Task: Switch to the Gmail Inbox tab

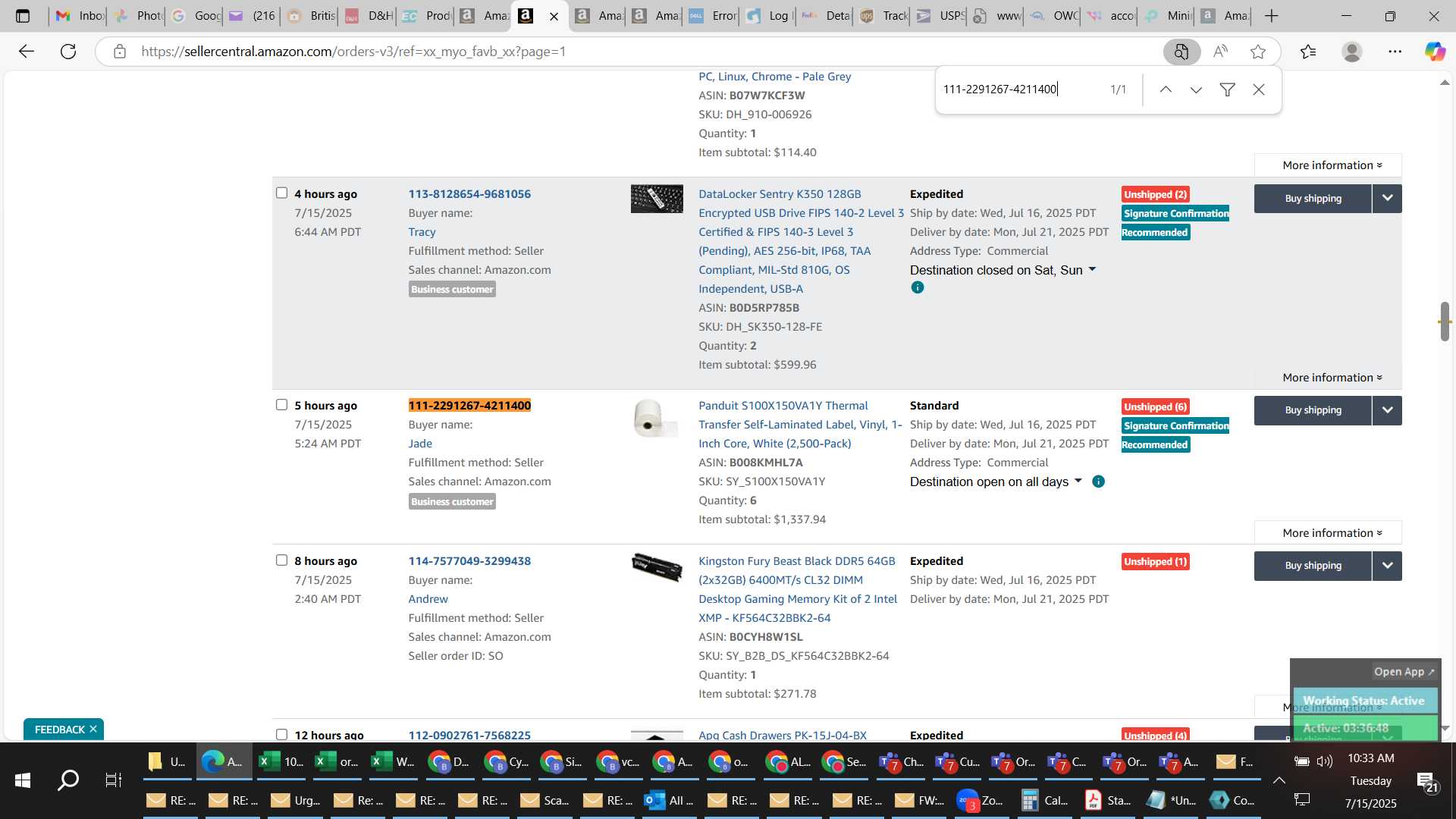Action: [79, 16]
